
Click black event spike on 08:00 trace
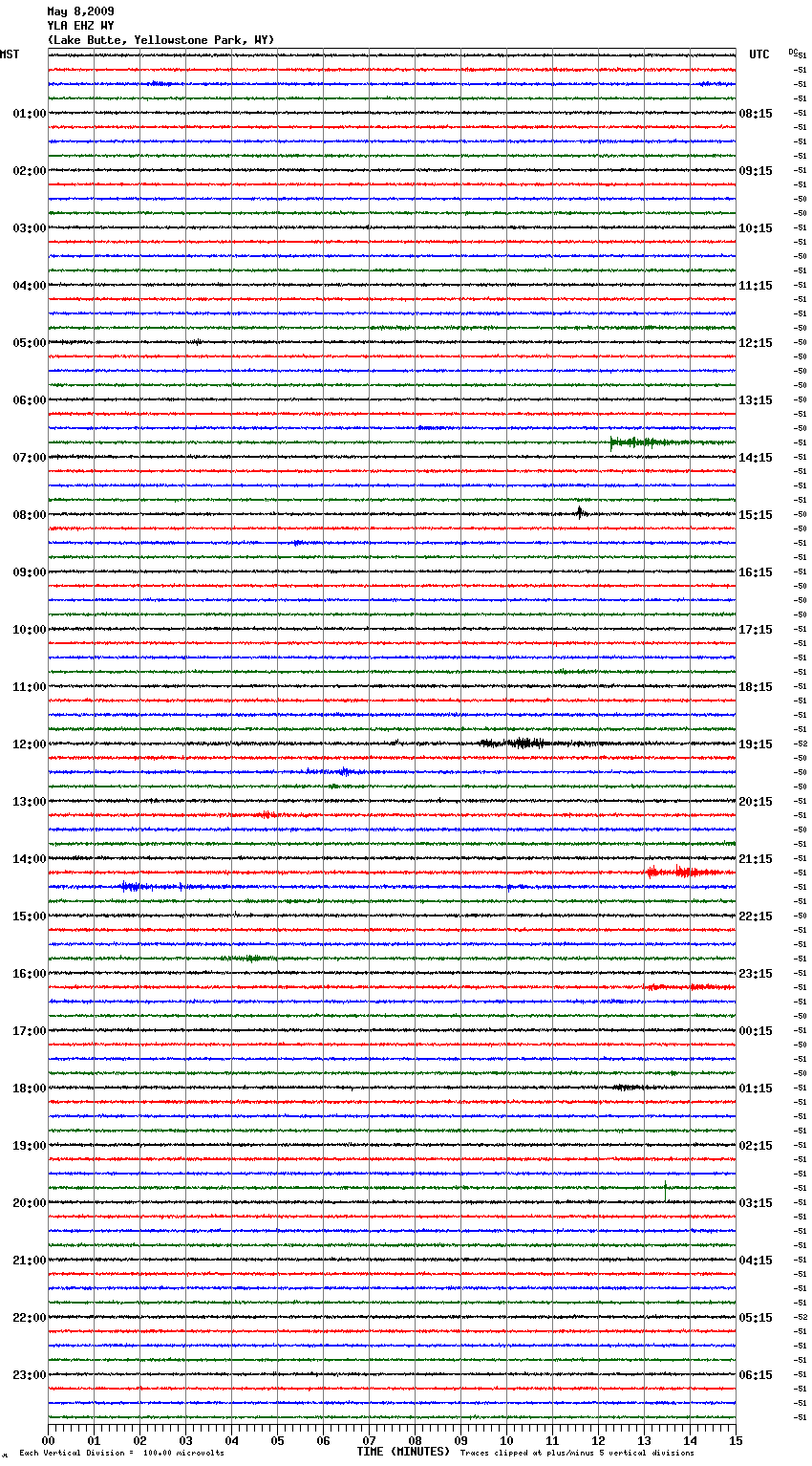pyautogui.click(x=580, y=513)
